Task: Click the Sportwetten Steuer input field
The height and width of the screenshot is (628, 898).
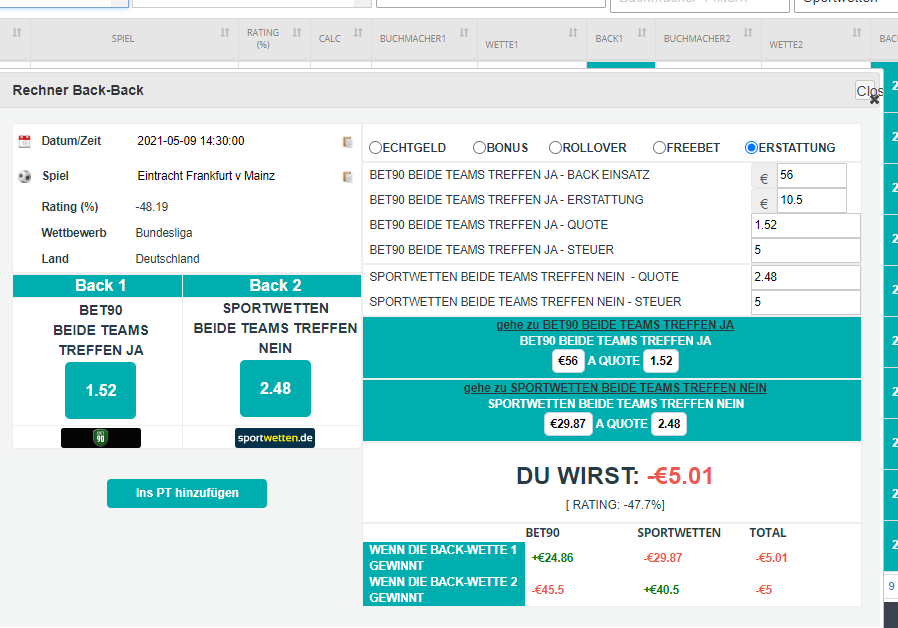Action: click(x=806, y=302)
